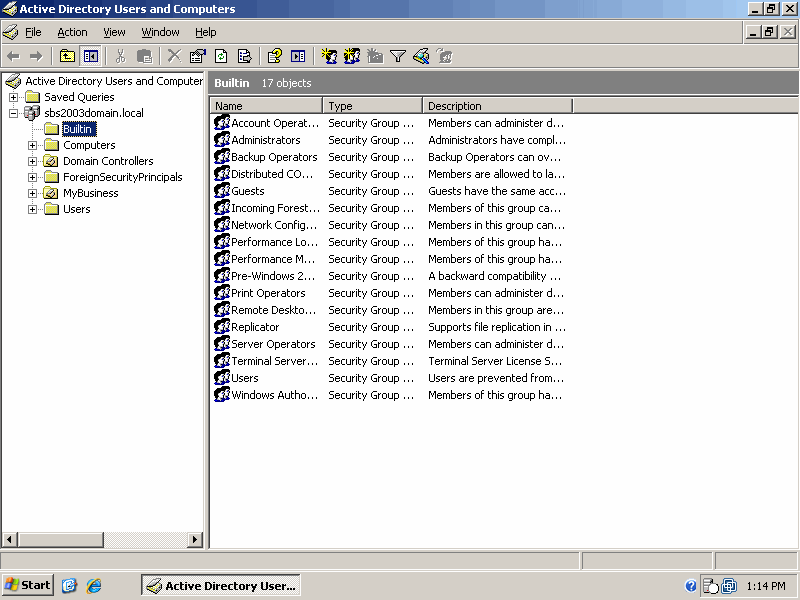
Task: Sort by the Description column header
Action: point(497,106)
